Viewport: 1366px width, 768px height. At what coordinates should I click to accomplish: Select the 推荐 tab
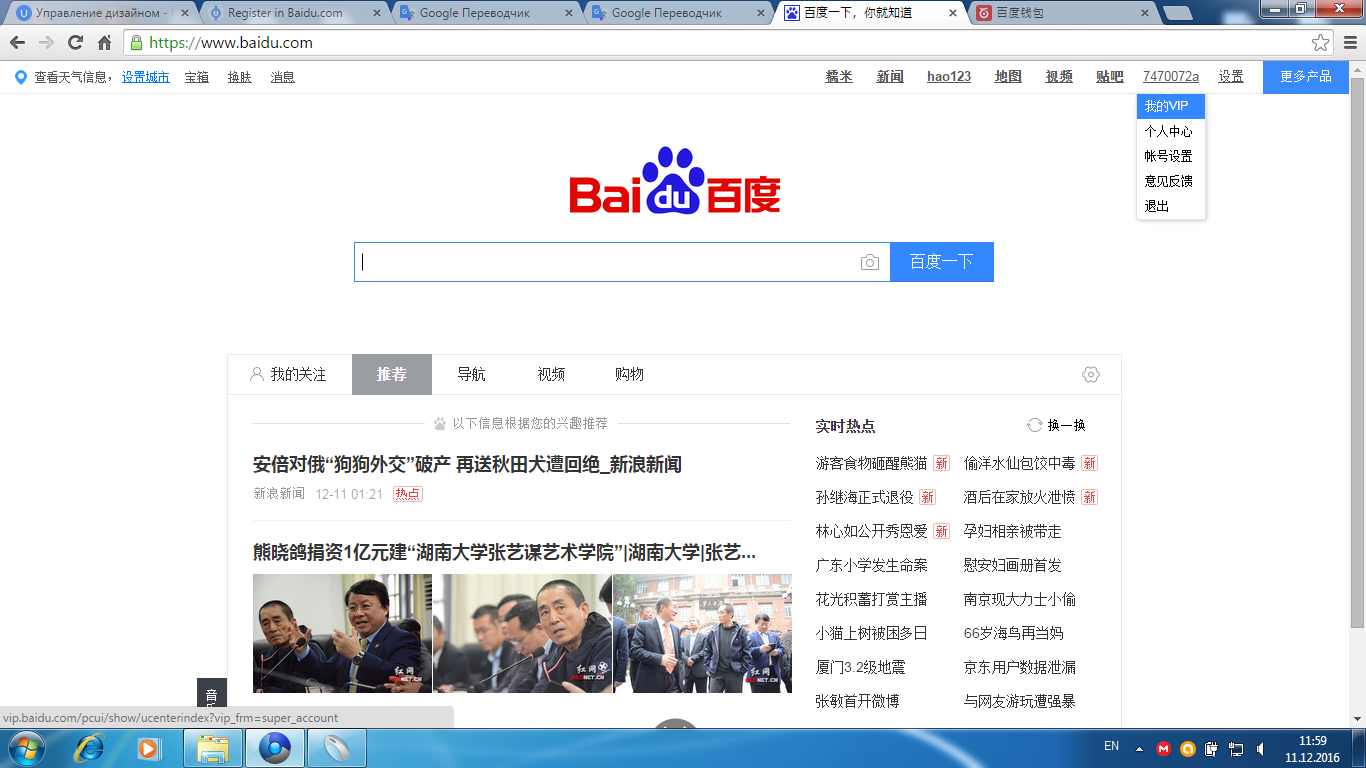[392, 374]
